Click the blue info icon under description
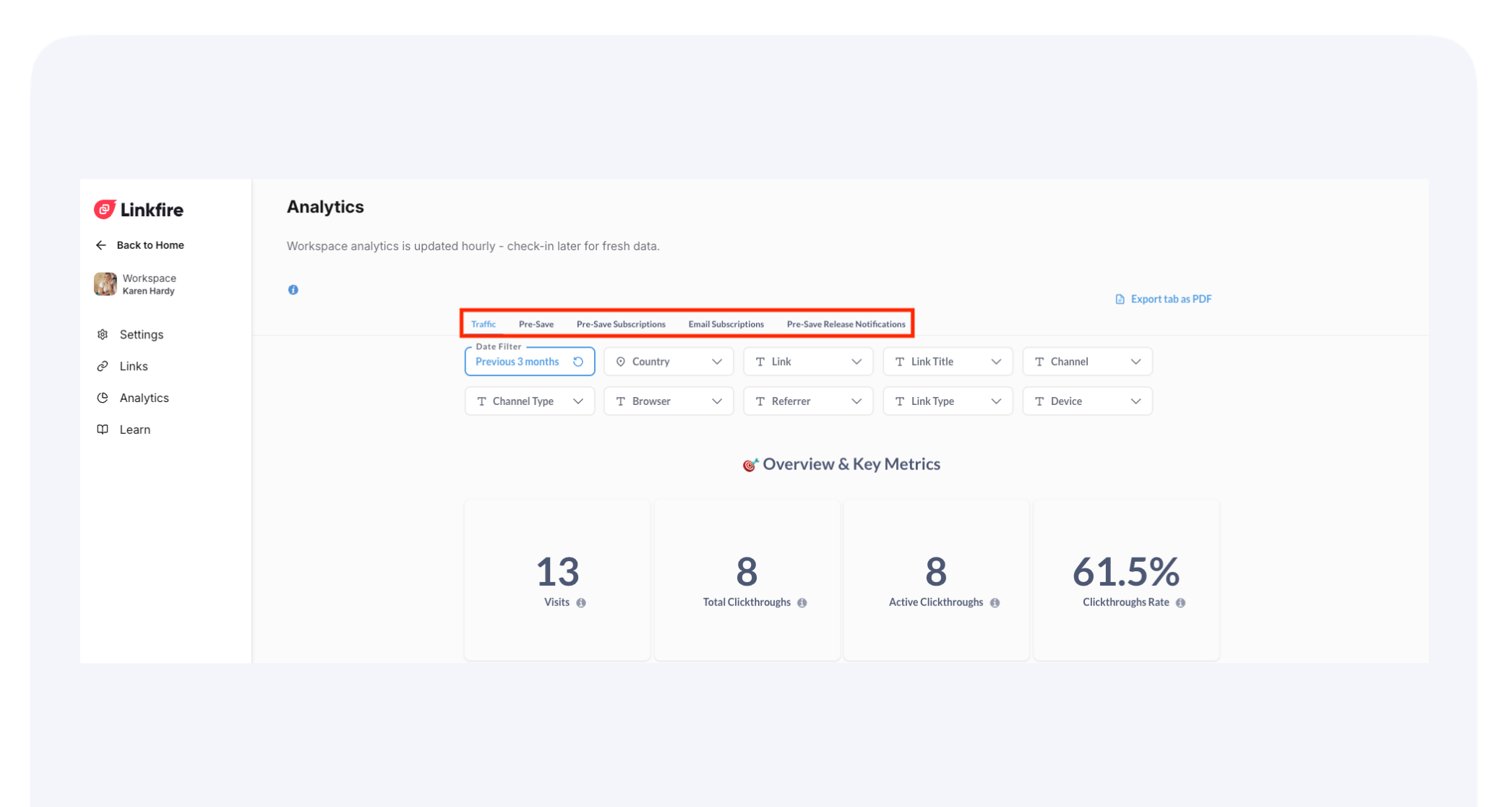Viewport: 1512px width, 807px height. pyautogui.click(x=293, y=290)
